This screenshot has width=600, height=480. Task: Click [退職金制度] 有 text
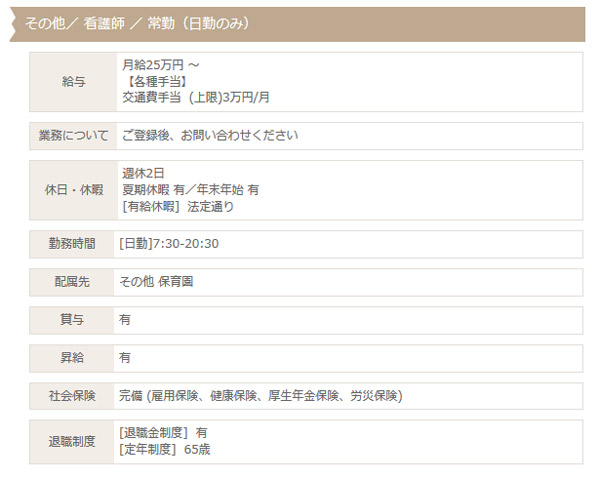click(163, 433)
